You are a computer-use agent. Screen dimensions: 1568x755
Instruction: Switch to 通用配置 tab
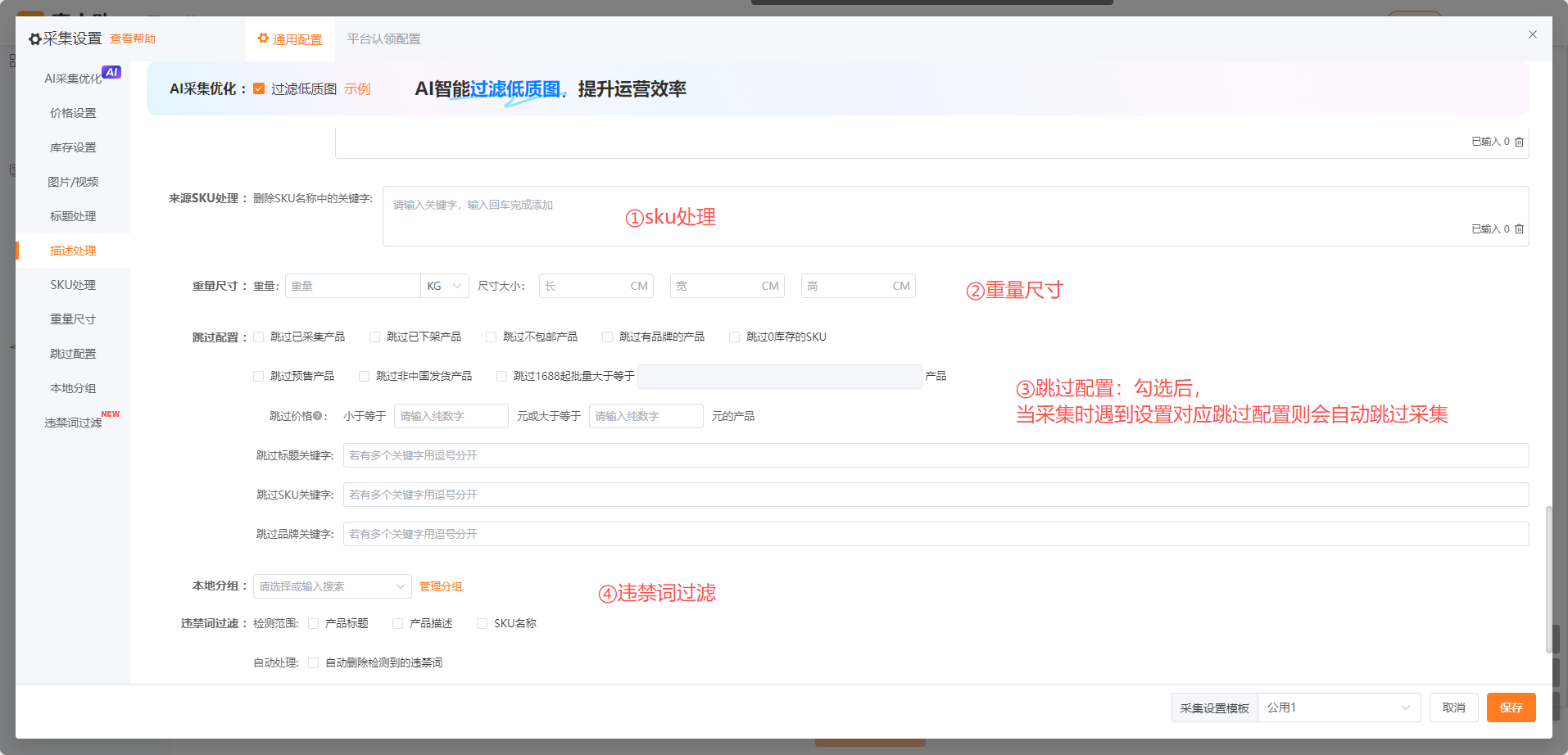tap(290, 38)
